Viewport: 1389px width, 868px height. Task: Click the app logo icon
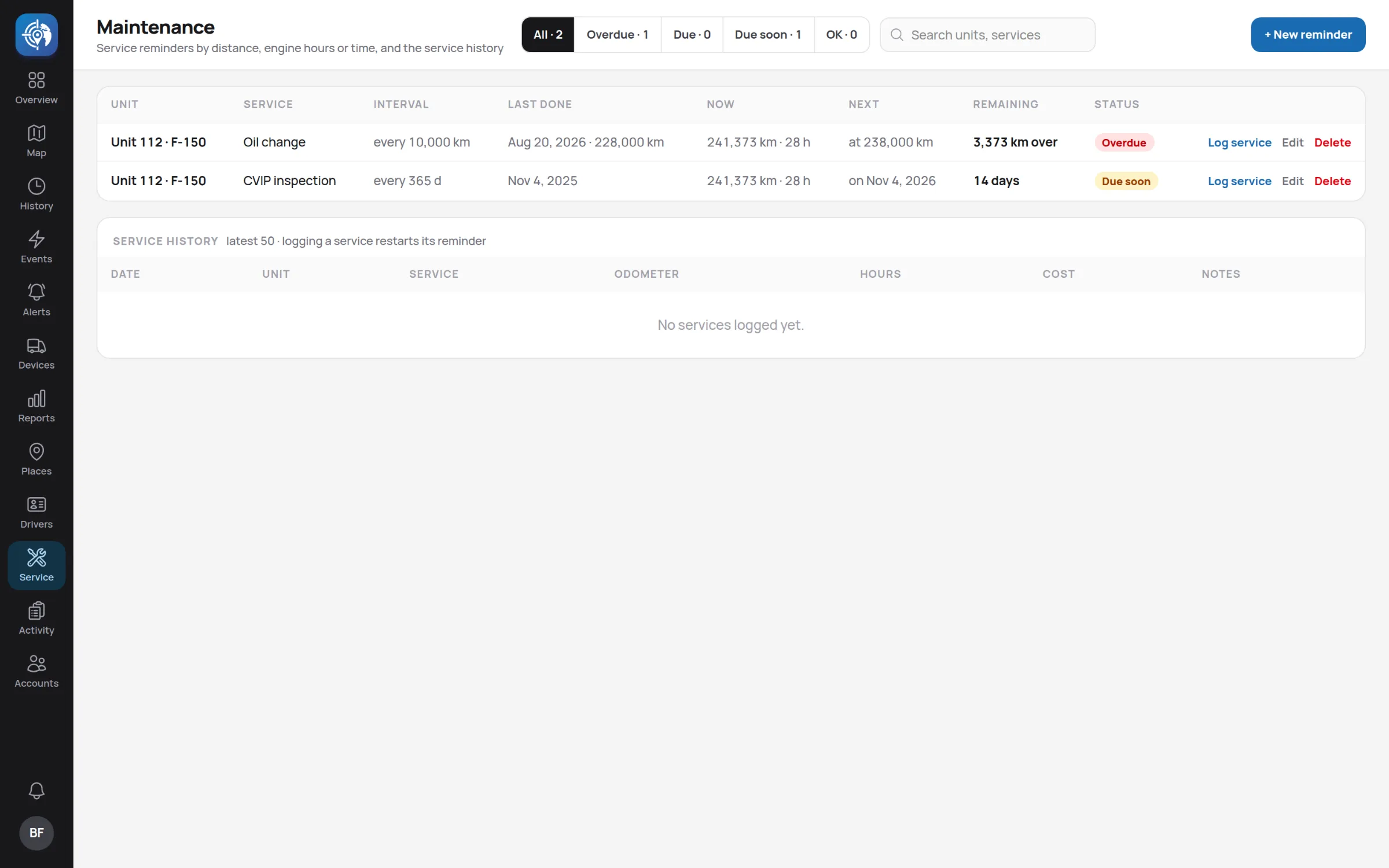pos(36,35)
